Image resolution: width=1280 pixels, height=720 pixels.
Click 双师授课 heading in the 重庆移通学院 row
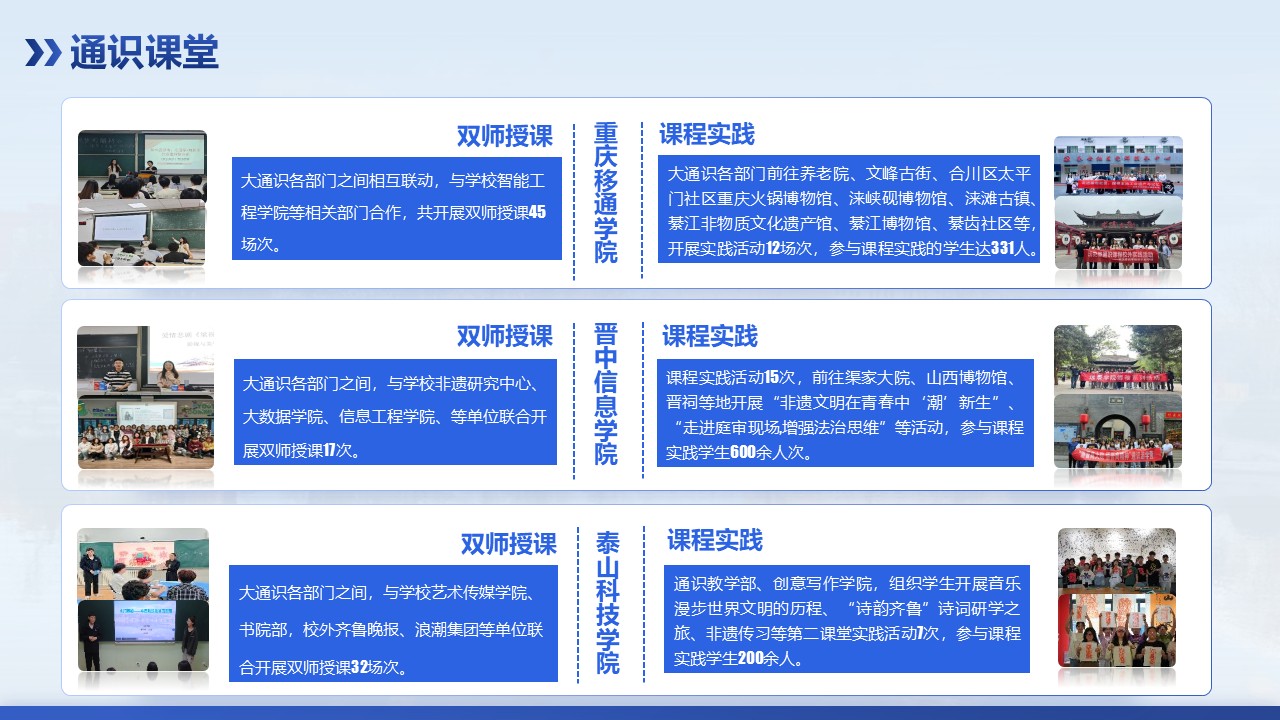point(504,136)
